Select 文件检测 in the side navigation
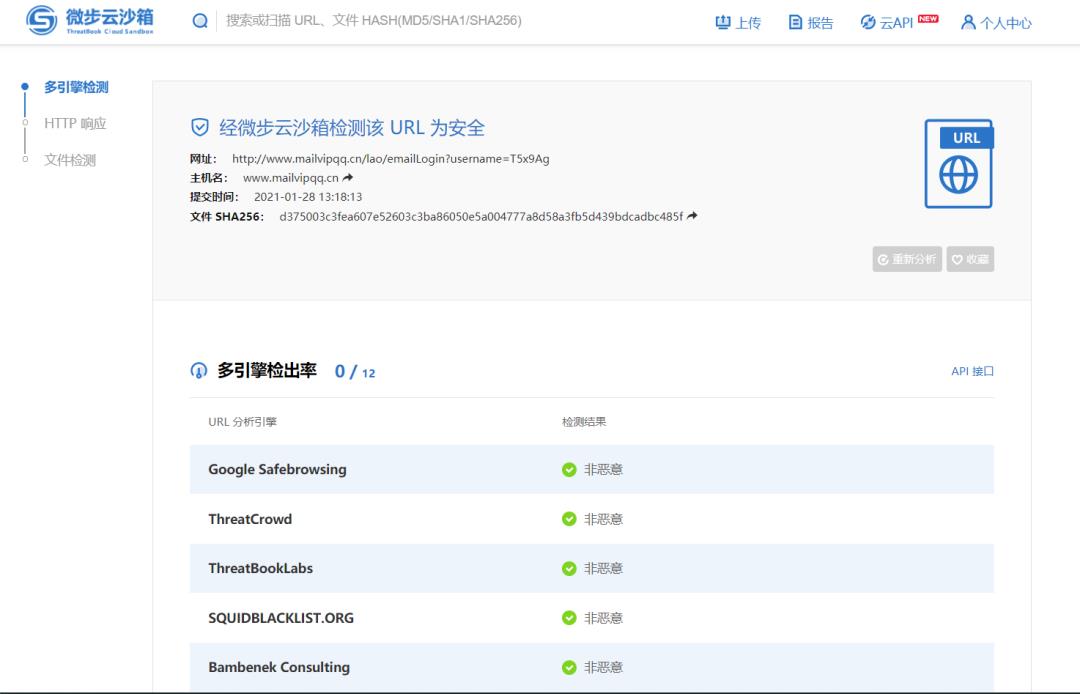Screen dimensions: 1080x694 pyautogui.click(x=70, y=160)
